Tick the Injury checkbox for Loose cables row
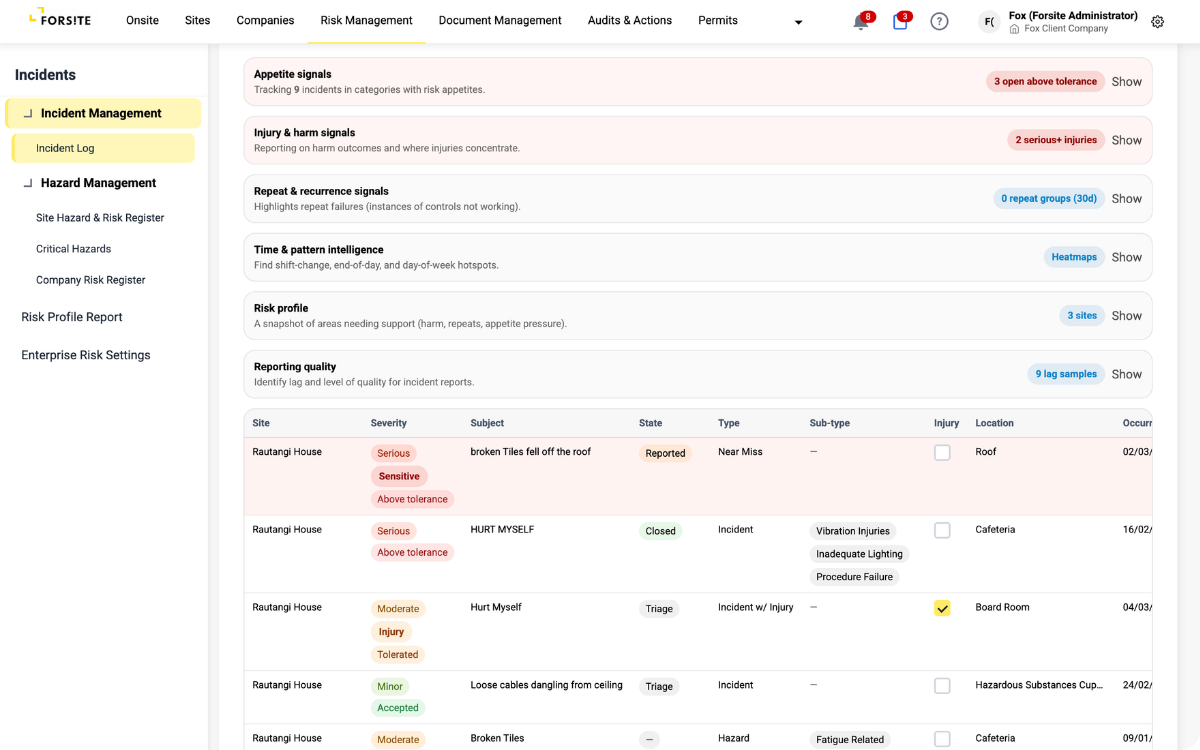Image resolution: width=1200 pixels, height=750 pixels. (x=942, y=686)
